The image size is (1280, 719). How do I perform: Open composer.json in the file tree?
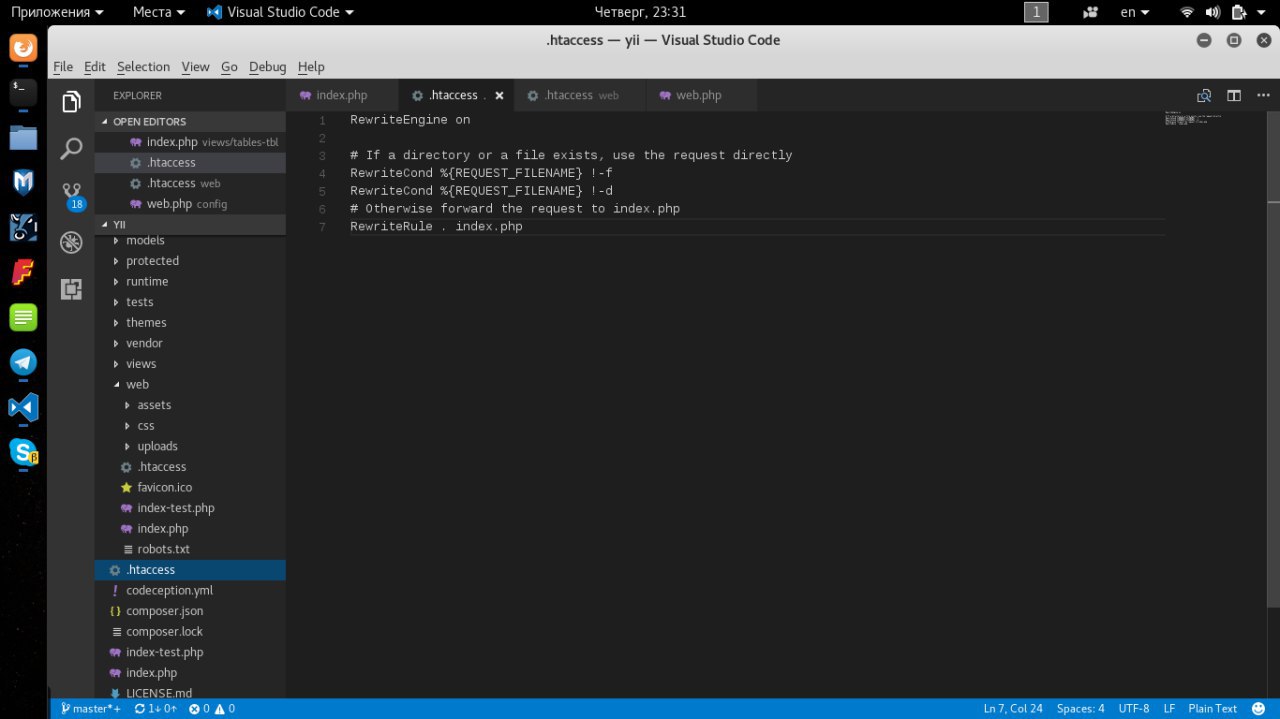click(x=190, y=611)
